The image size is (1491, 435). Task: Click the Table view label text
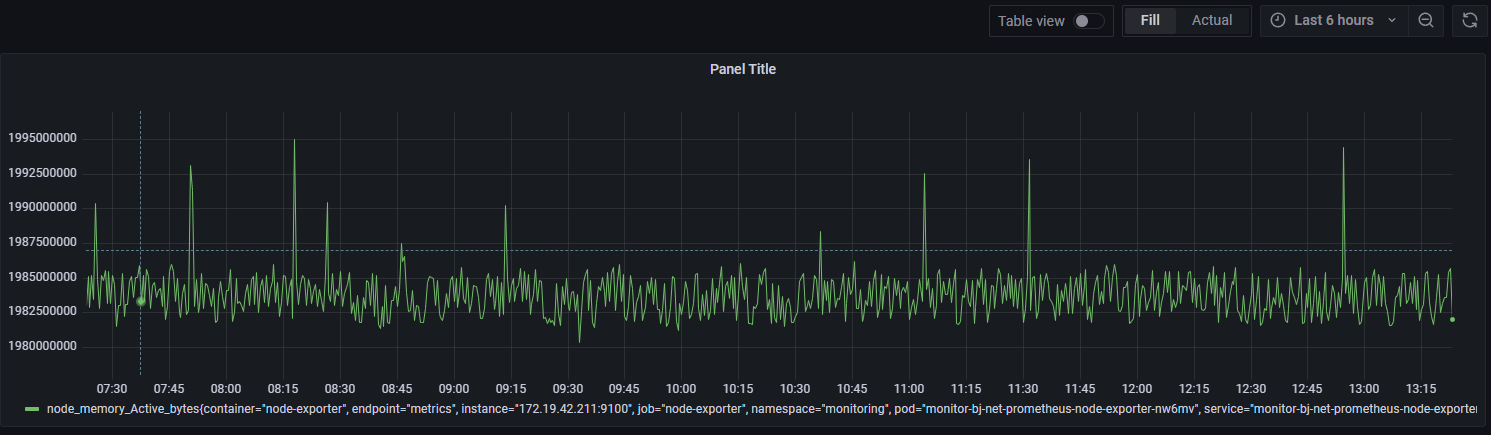(x=1031, y=21)
